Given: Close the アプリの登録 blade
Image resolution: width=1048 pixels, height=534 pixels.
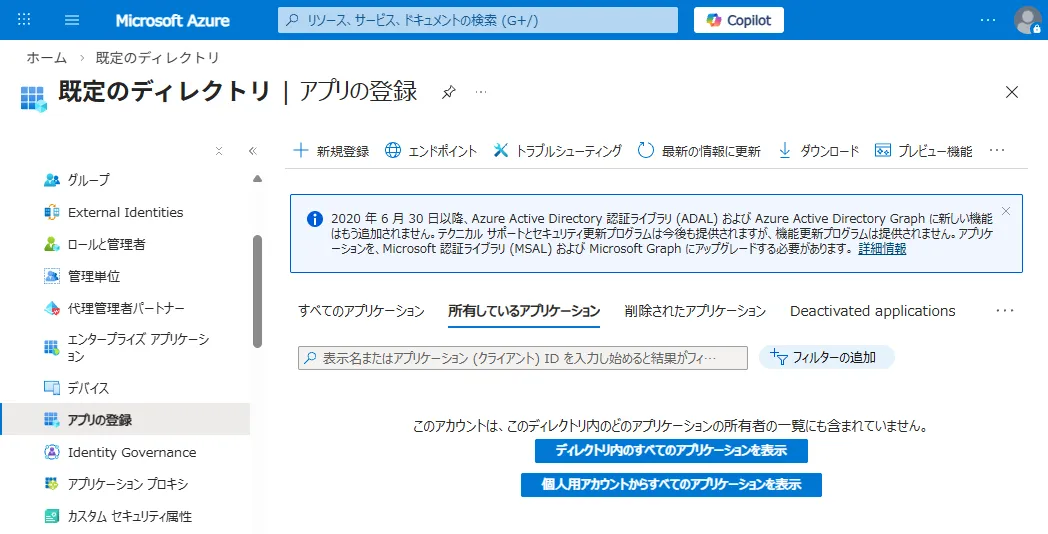Looking at the screenshot, I should point(1012,92).
